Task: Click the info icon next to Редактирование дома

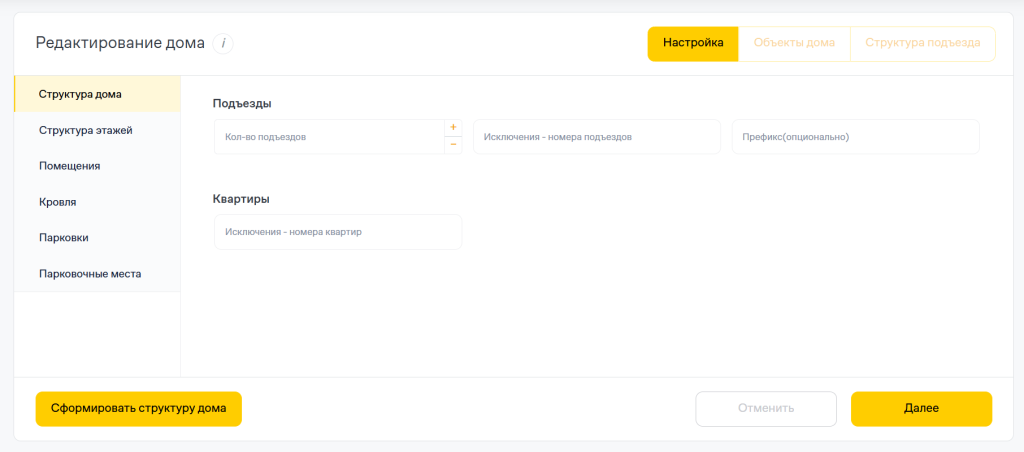Action: point(223,44)
